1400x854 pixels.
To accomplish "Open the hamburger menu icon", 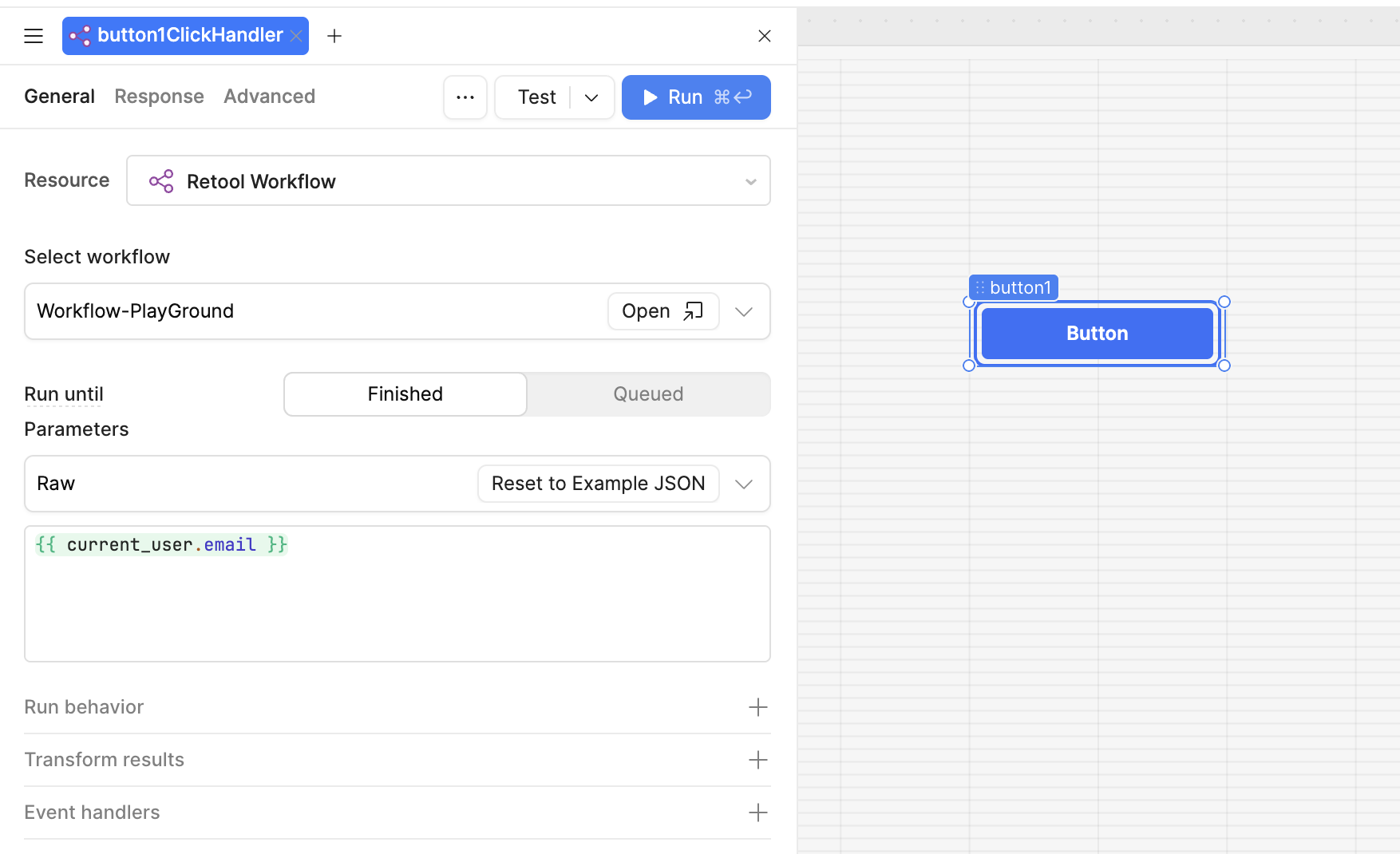I will (x=34, y=36).
